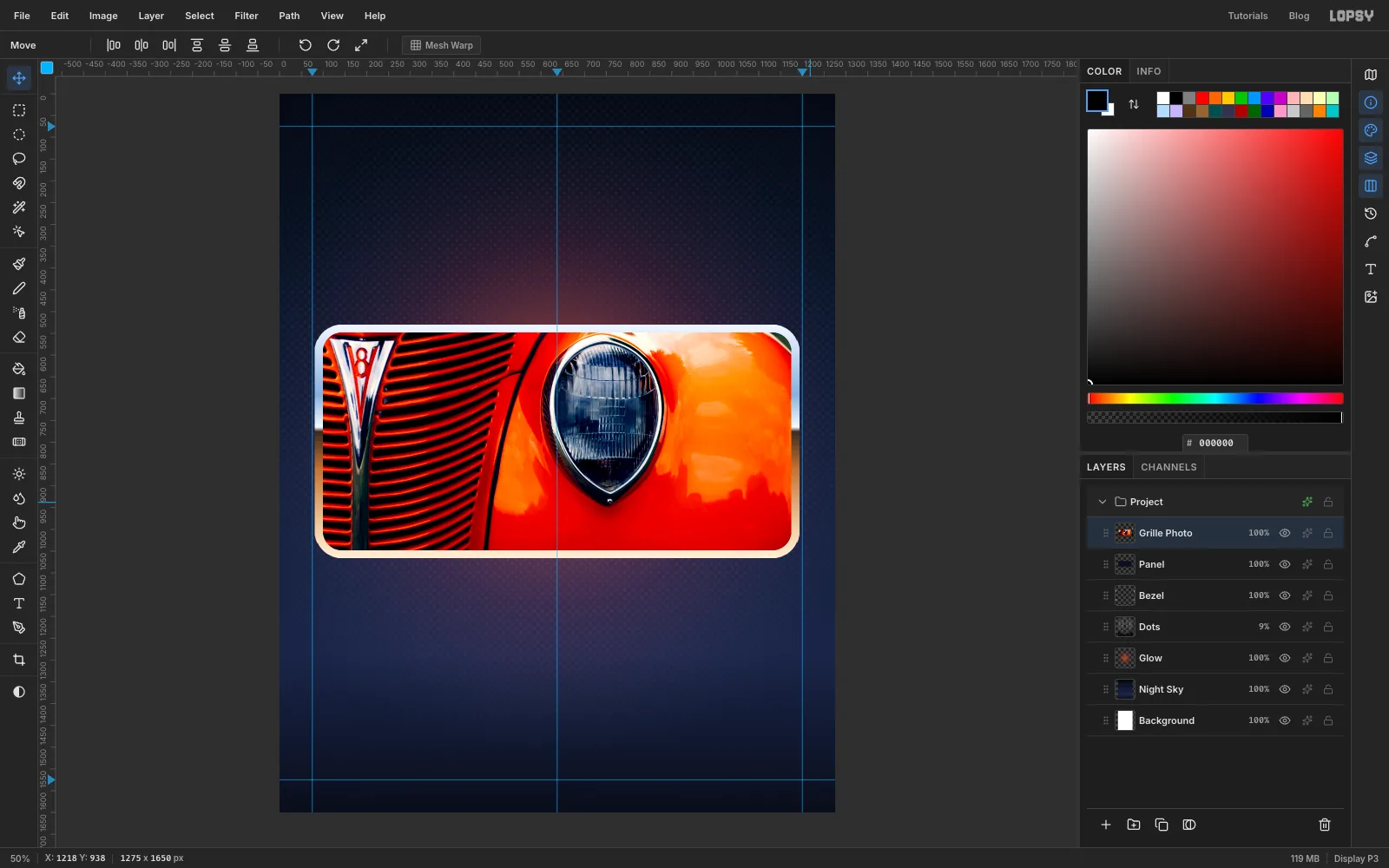Hide the Bezel layer
Viewport: 1389px width, 868px height.
1285,595
